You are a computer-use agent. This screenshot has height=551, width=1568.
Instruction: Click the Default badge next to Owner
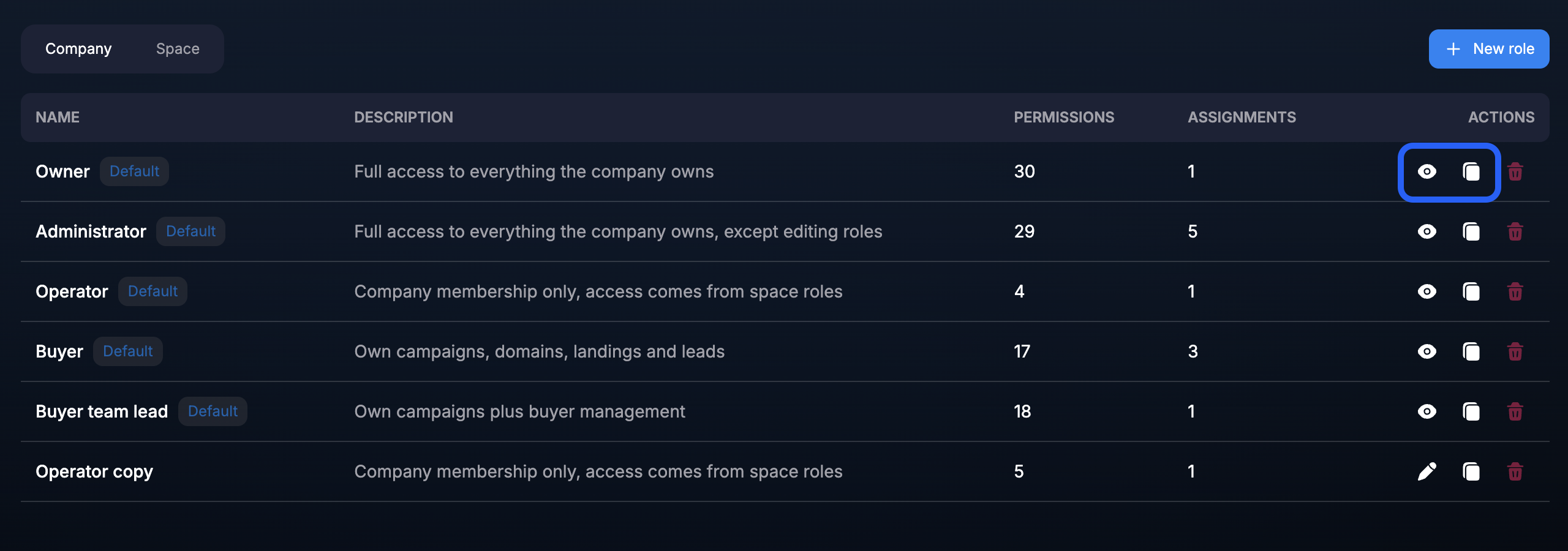[134, 171]
